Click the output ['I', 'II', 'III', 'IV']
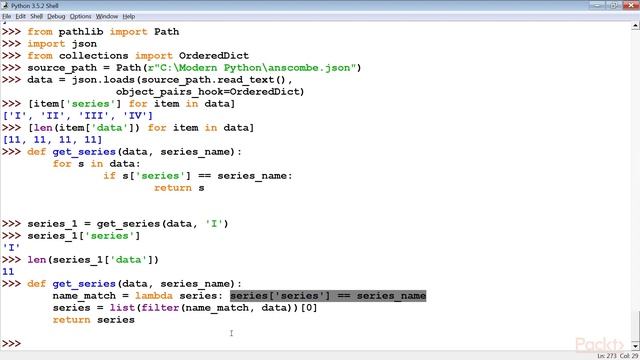 (78, 116)
